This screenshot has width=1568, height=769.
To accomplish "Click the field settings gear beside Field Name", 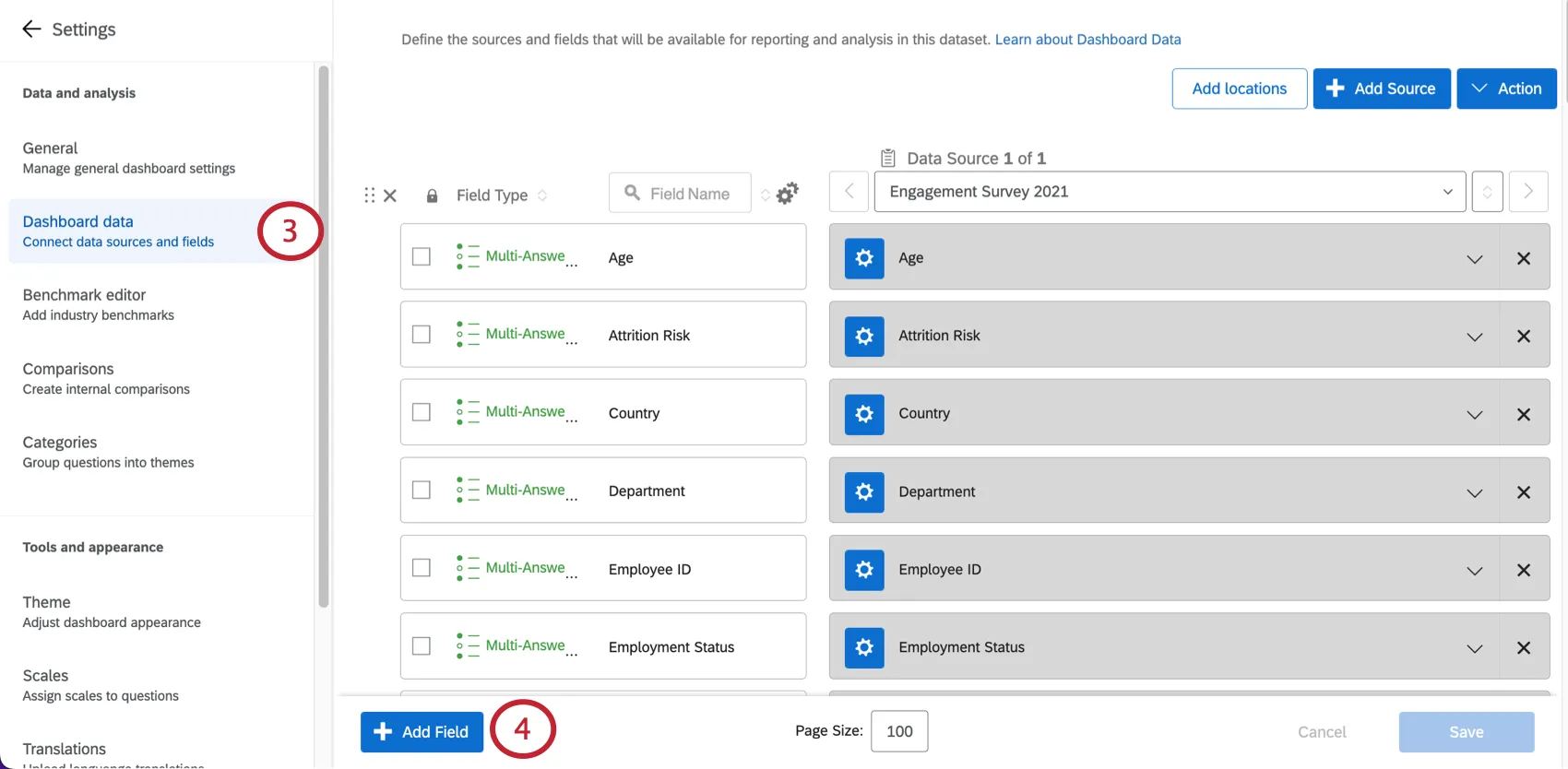I will [x=787, y=194].
